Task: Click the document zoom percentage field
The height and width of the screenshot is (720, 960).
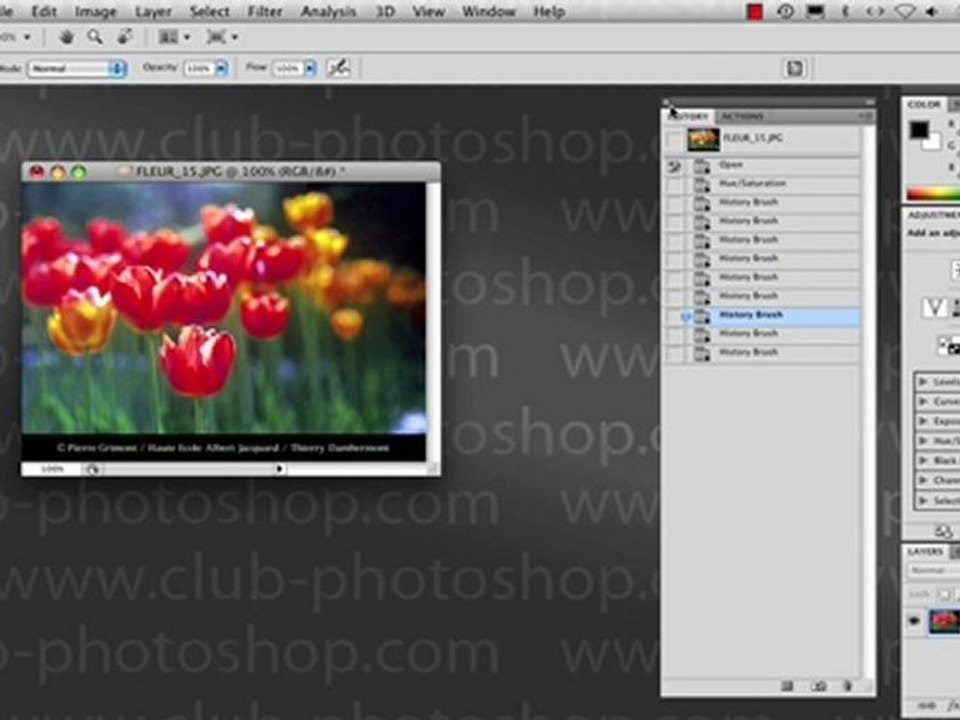Action: 51,469
